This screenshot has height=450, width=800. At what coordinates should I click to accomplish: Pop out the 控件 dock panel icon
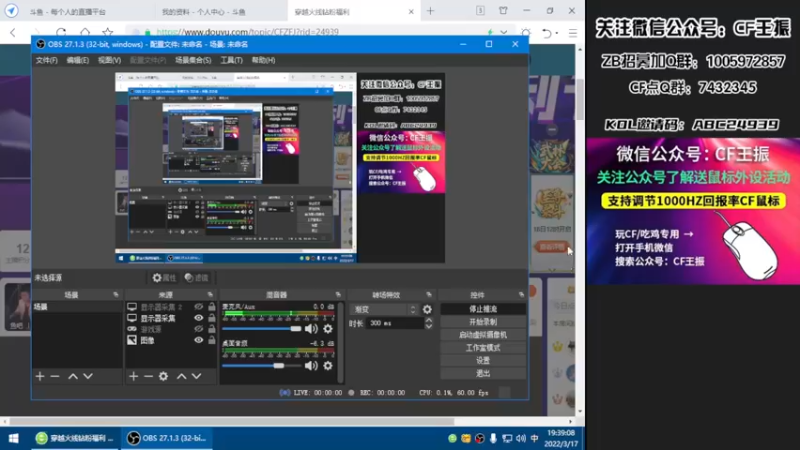pos(521,295)
